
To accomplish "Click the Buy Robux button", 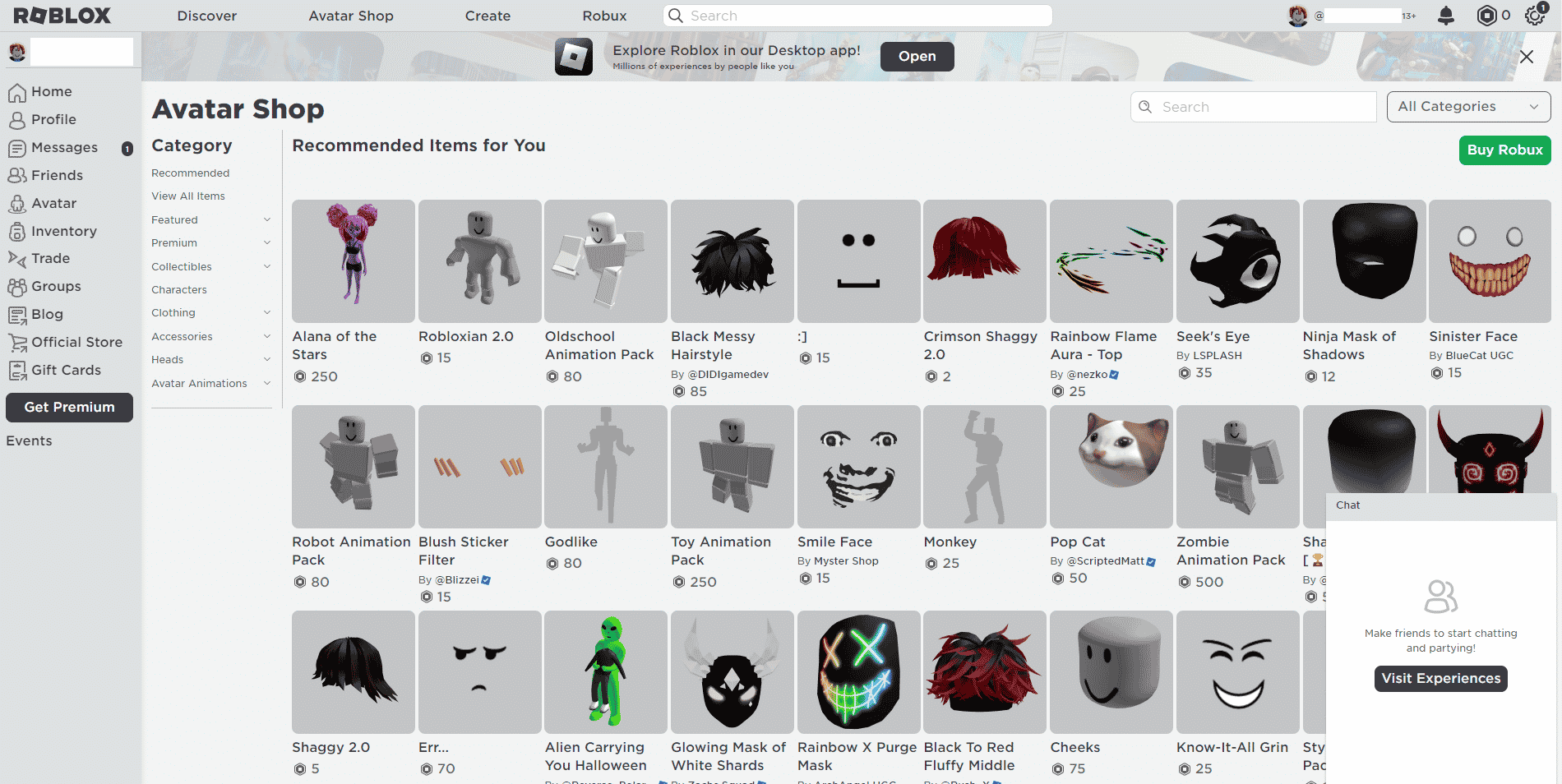I will coord(1504,150).
